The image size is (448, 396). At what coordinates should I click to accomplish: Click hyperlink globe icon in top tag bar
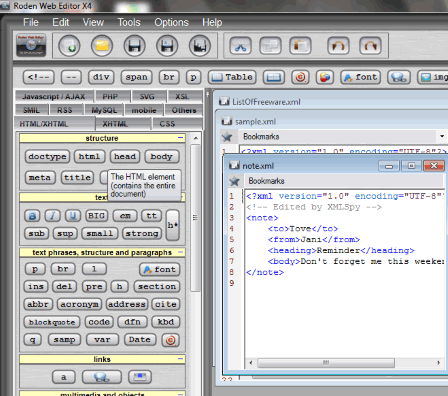click(x=399, y=77)
